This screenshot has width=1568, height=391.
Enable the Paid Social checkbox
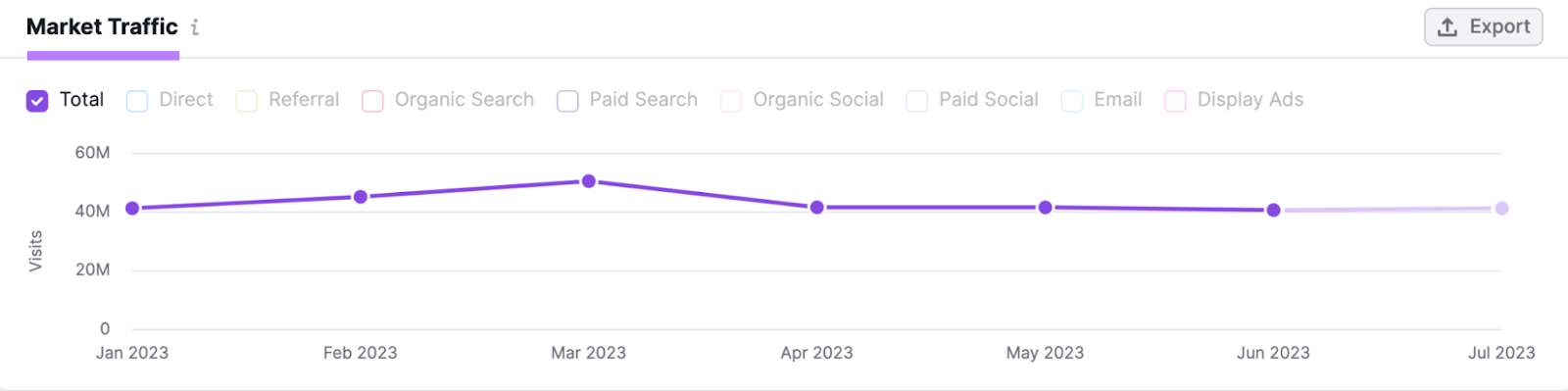917,100
